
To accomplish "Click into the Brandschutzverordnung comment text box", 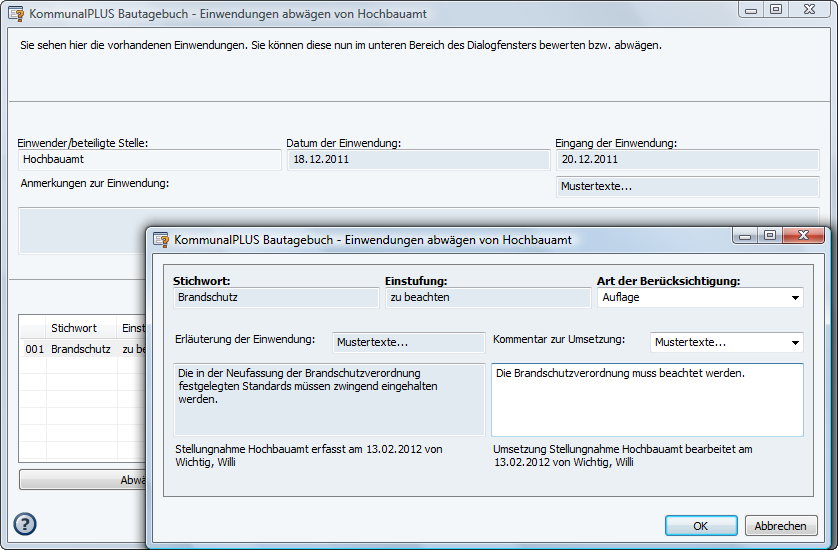I will pos(647,399).
